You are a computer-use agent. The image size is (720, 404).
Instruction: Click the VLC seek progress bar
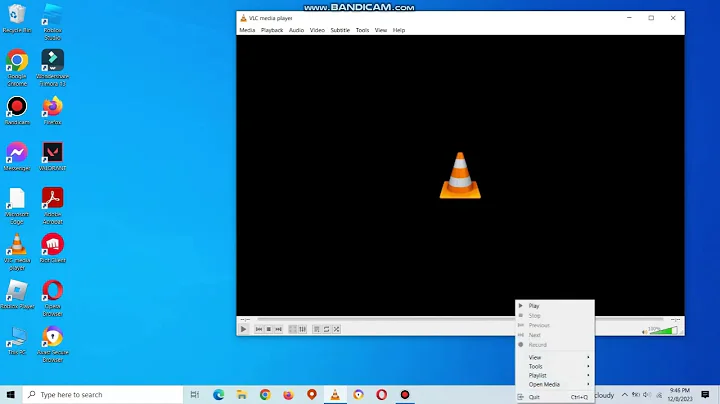460,319
